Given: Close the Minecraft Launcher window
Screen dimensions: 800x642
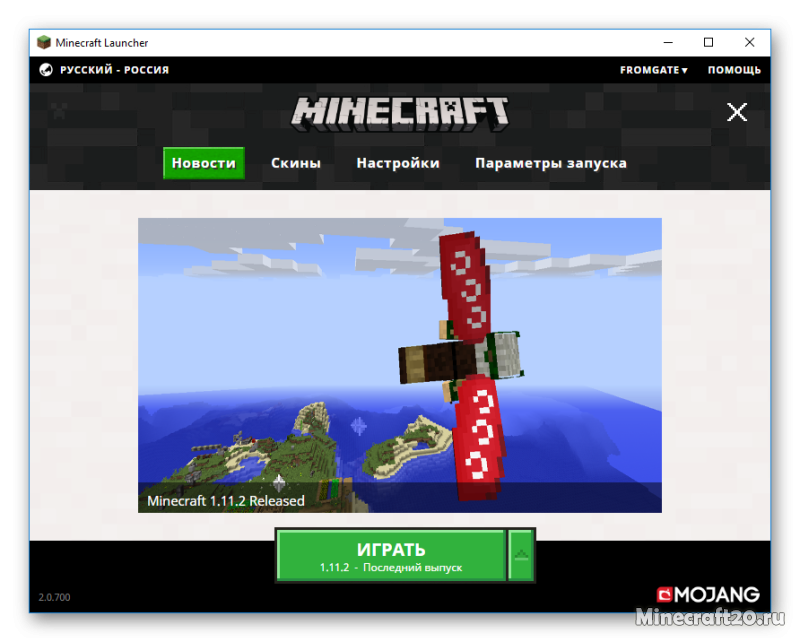Looking at the screenshot, I should 749,43.
